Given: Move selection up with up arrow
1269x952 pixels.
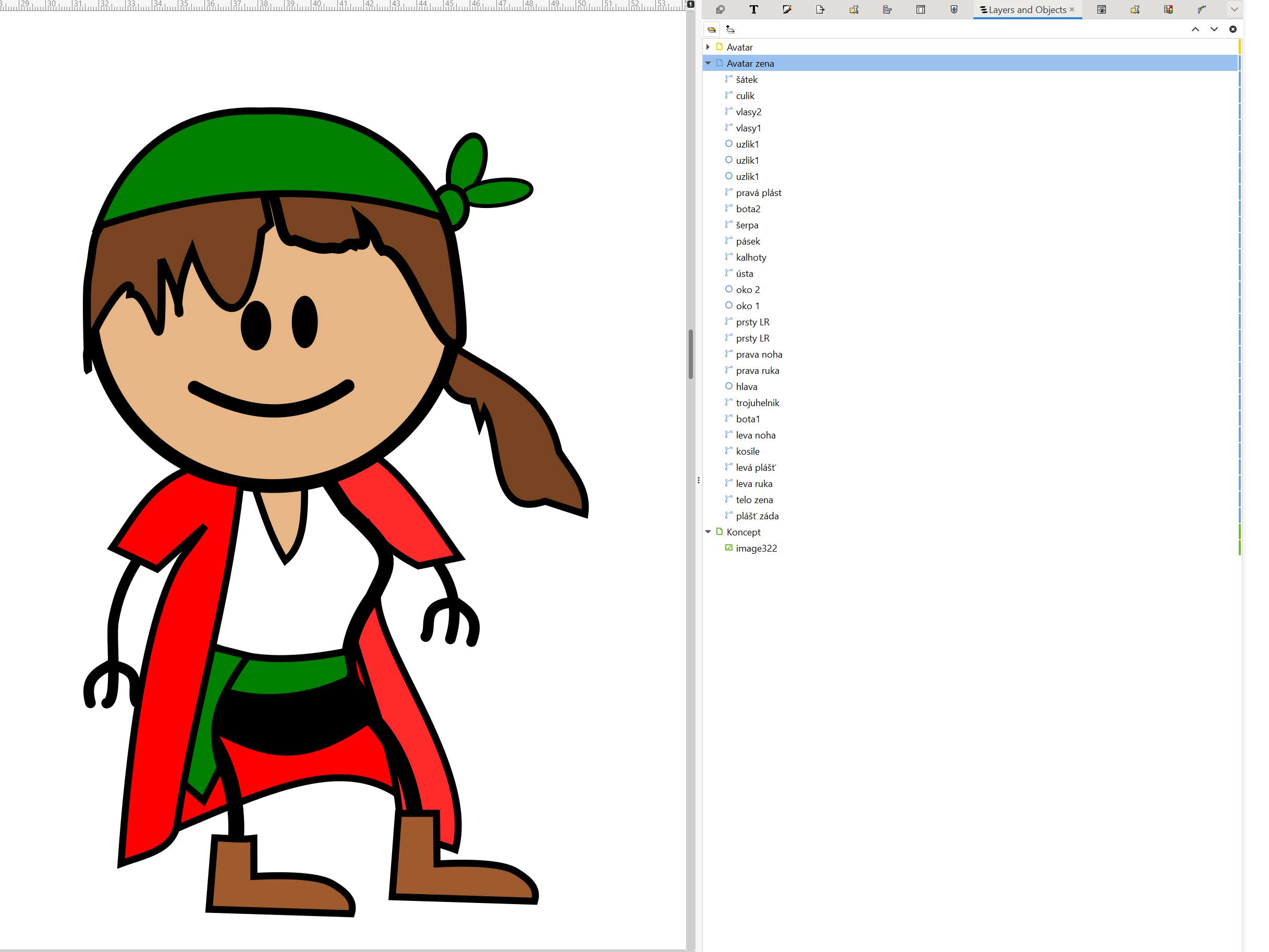Looking at the screenshot, I should pos(1195,29).
